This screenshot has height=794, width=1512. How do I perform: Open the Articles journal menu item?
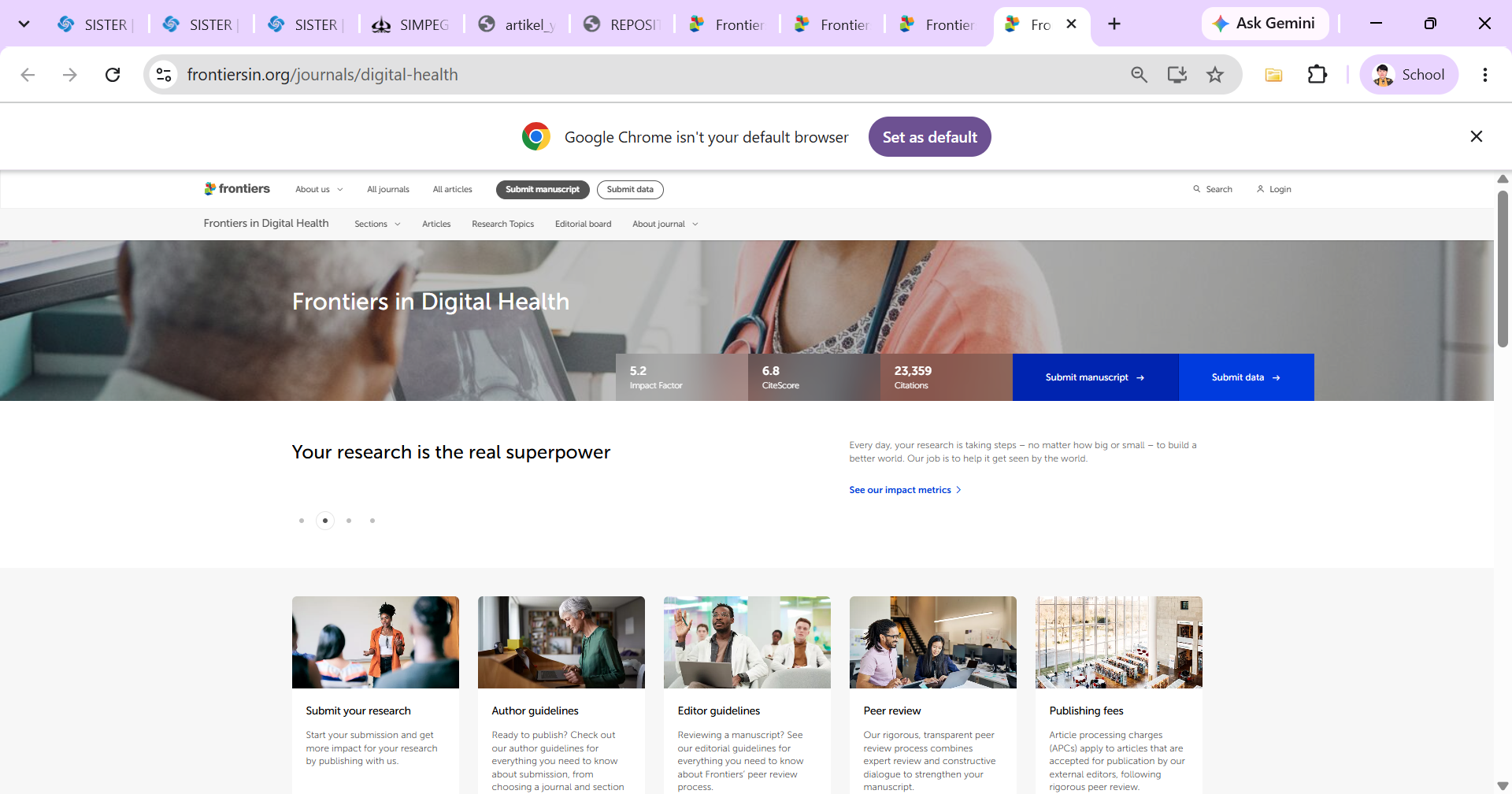coord(436,224)
